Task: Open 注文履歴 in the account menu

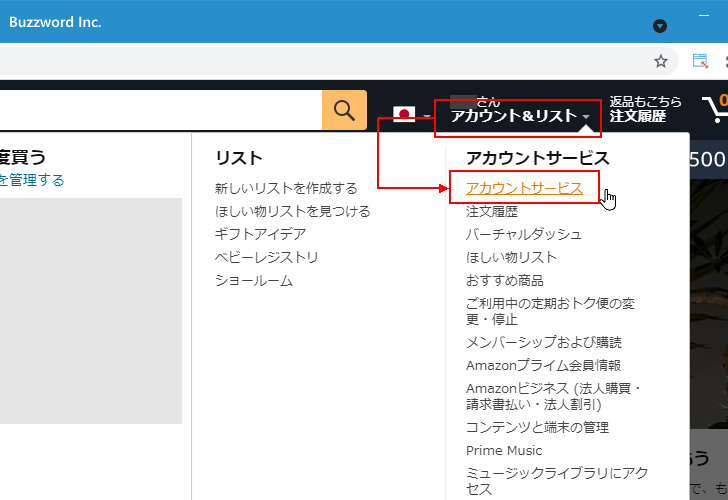Action: pyautogui.click(x=492, y=211)
